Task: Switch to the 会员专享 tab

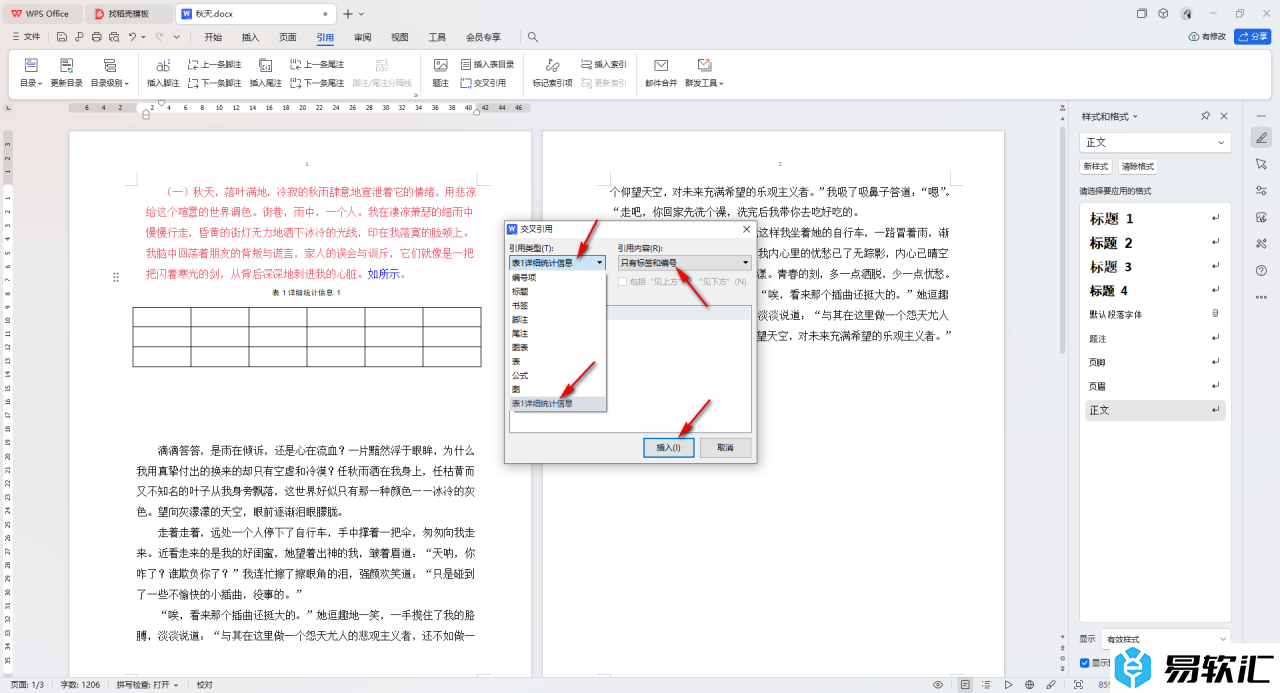Action: click(x=483, y=37)
